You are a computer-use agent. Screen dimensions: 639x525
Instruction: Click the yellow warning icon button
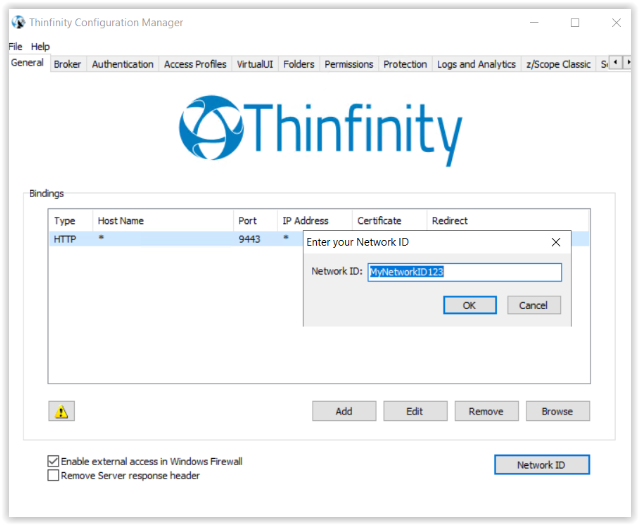[62, 411]
